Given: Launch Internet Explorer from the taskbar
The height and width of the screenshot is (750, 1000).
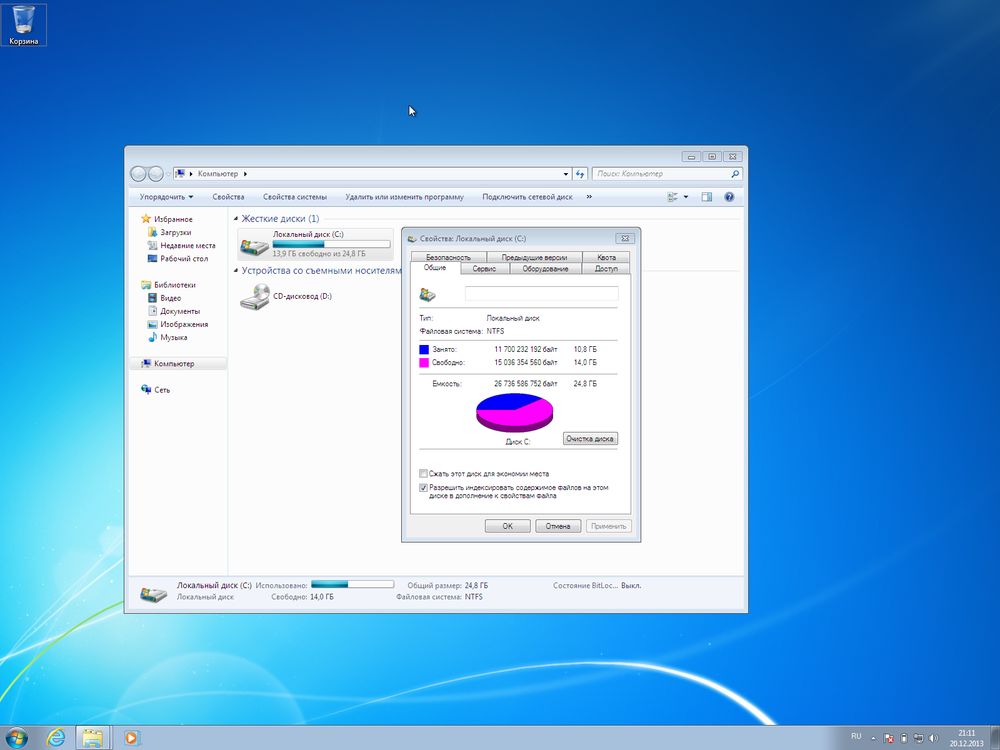Looking at the screenshot, I should tap(57, 738).
